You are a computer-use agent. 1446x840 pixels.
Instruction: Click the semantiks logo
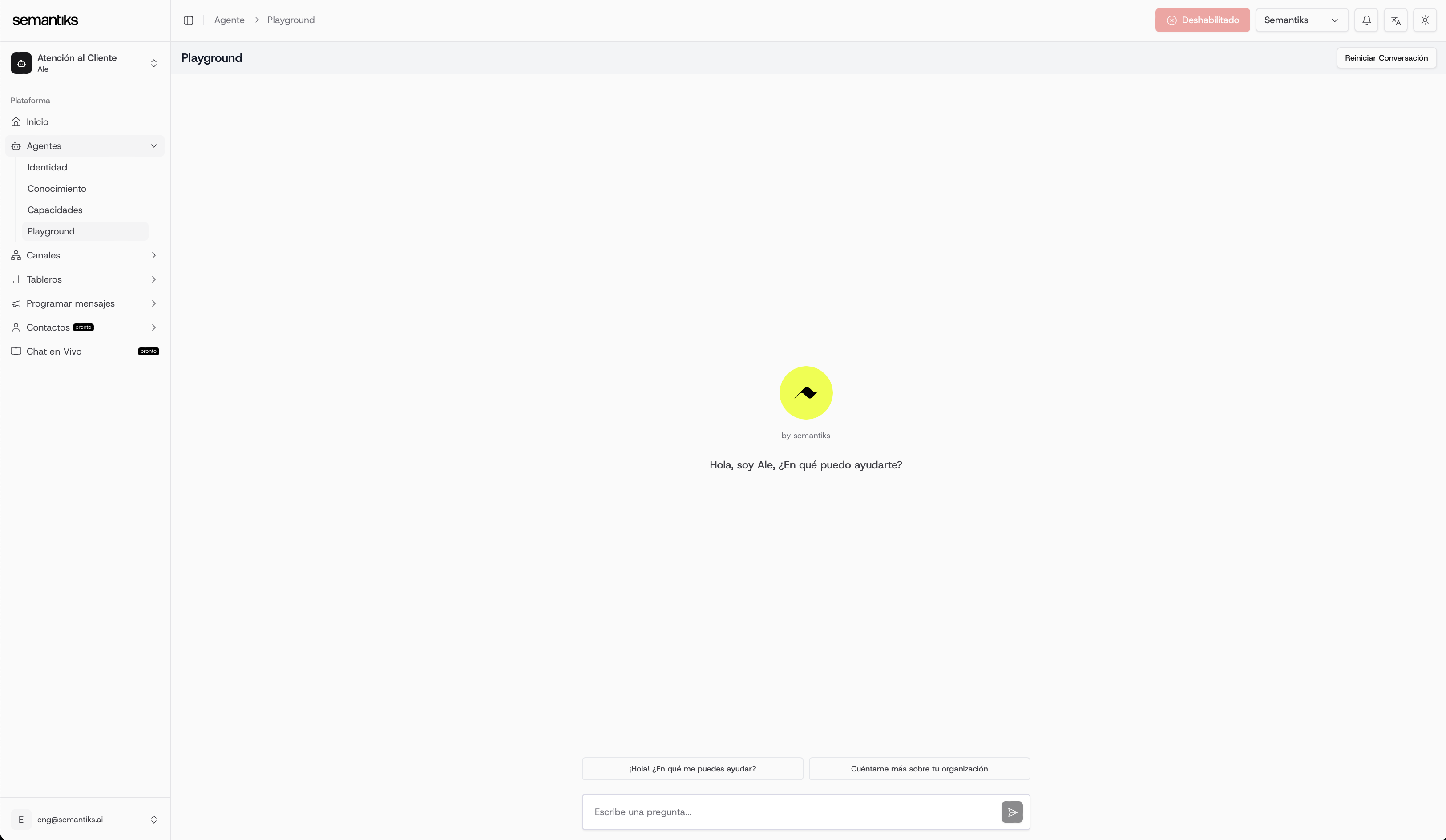[x=45, y=20]
